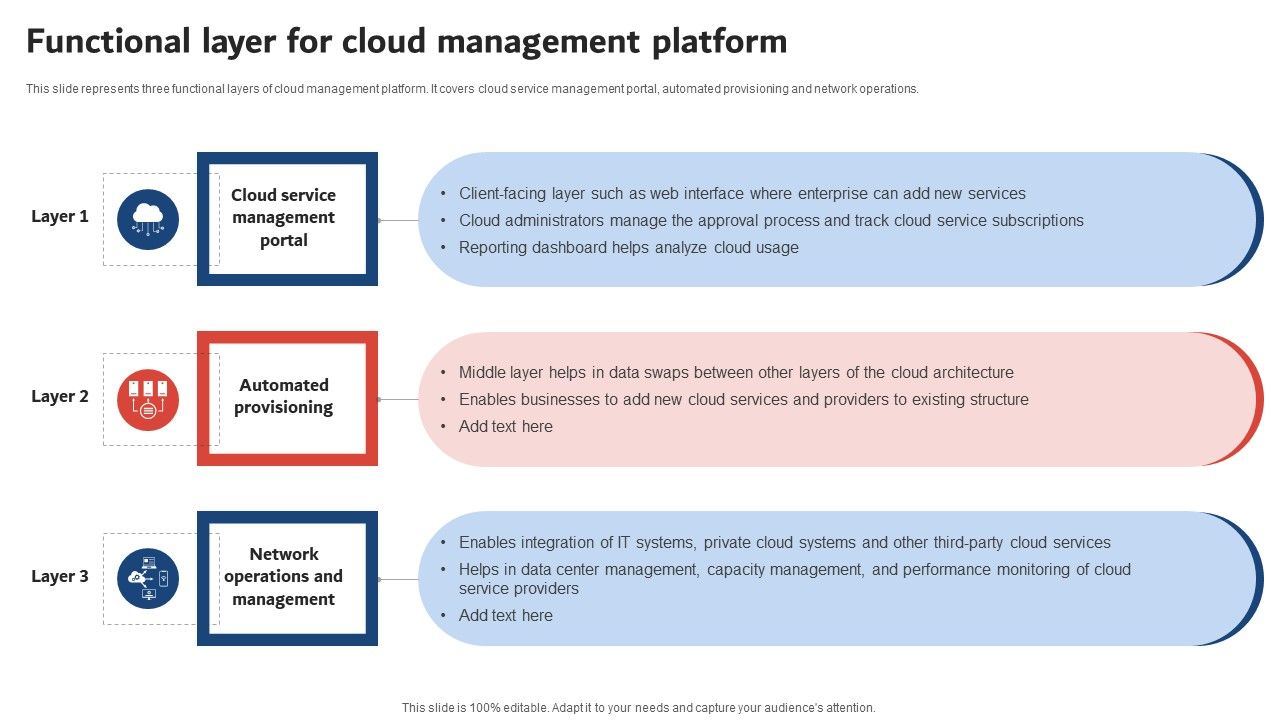The image size is (1280, 720).
Task: Click the 'Layer 1' label
Action: 60,217
